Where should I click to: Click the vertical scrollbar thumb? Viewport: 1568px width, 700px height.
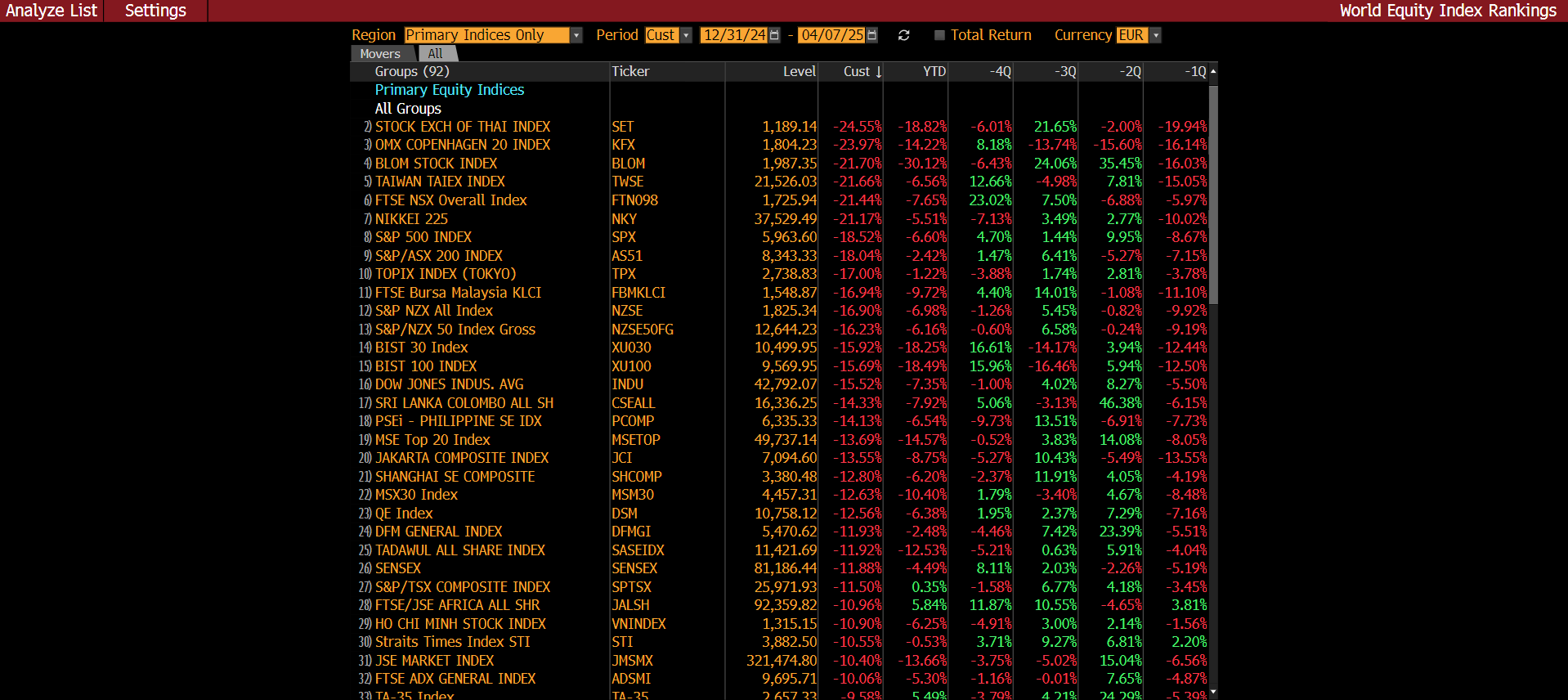point(1213,193)
